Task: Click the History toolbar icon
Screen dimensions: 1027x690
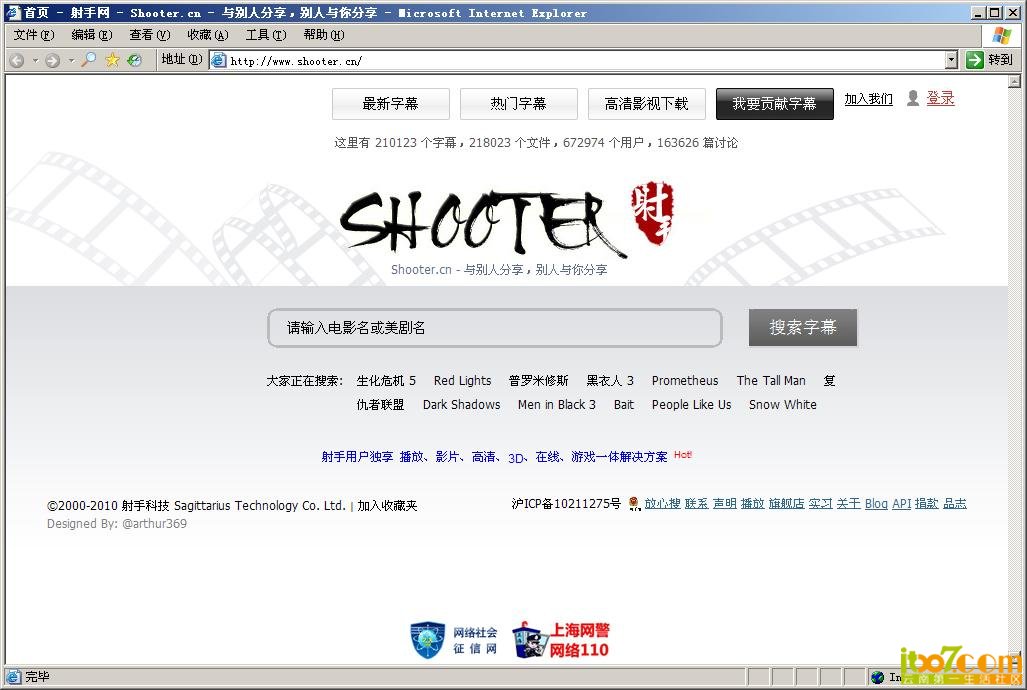Action: point(134,60)
